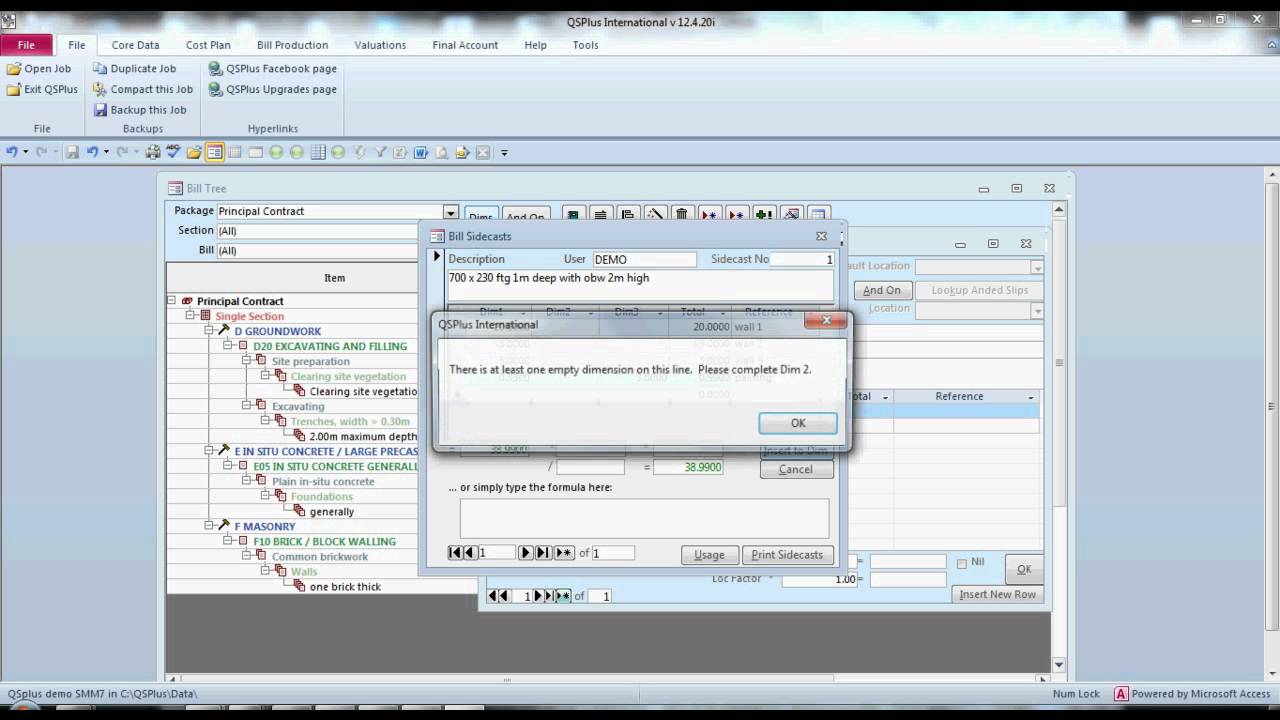Switch to the Valuations tab
The width and height of the screenshot is (1280, 720).
coord(380,45)
